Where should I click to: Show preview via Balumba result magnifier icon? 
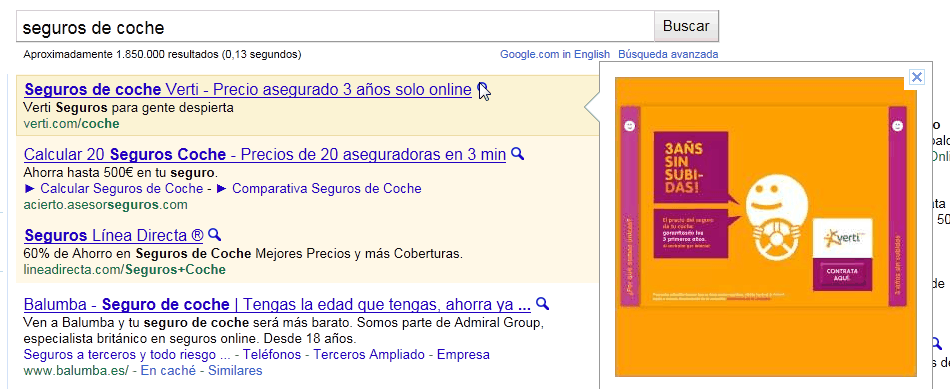coord(542,303)
